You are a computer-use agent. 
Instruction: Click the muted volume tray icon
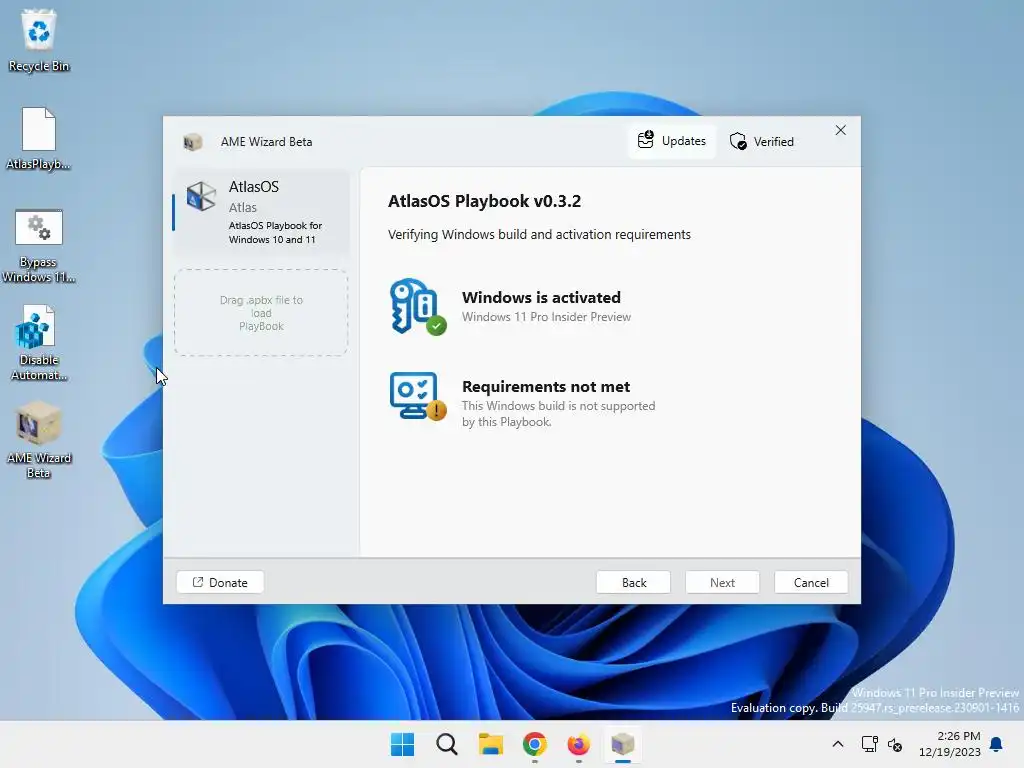click(895, 744)
